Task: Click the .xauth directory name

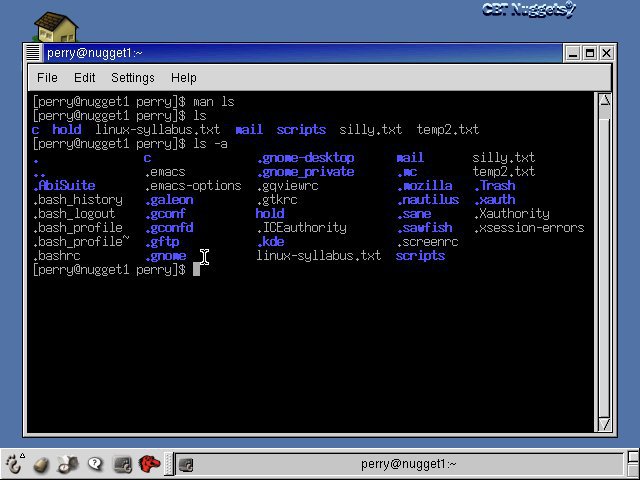Action: pos(495,200)
